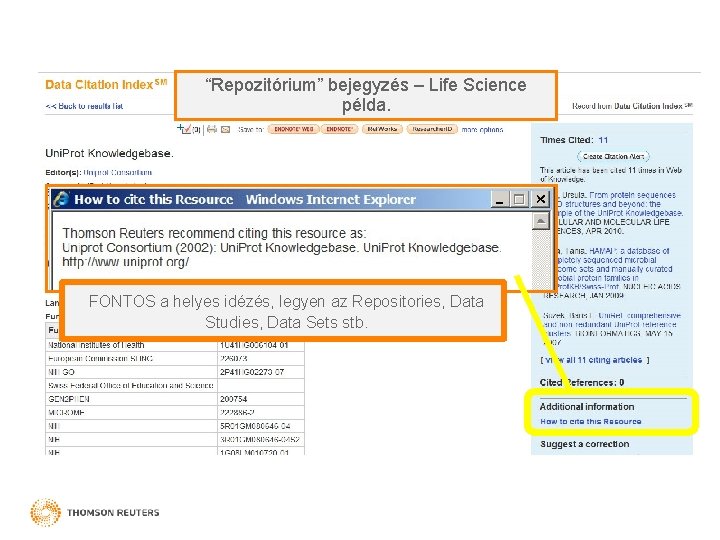The width and height of the screenshot is (720, 540).
Task: View all 11 citing articles
Action: click(595, 360)
